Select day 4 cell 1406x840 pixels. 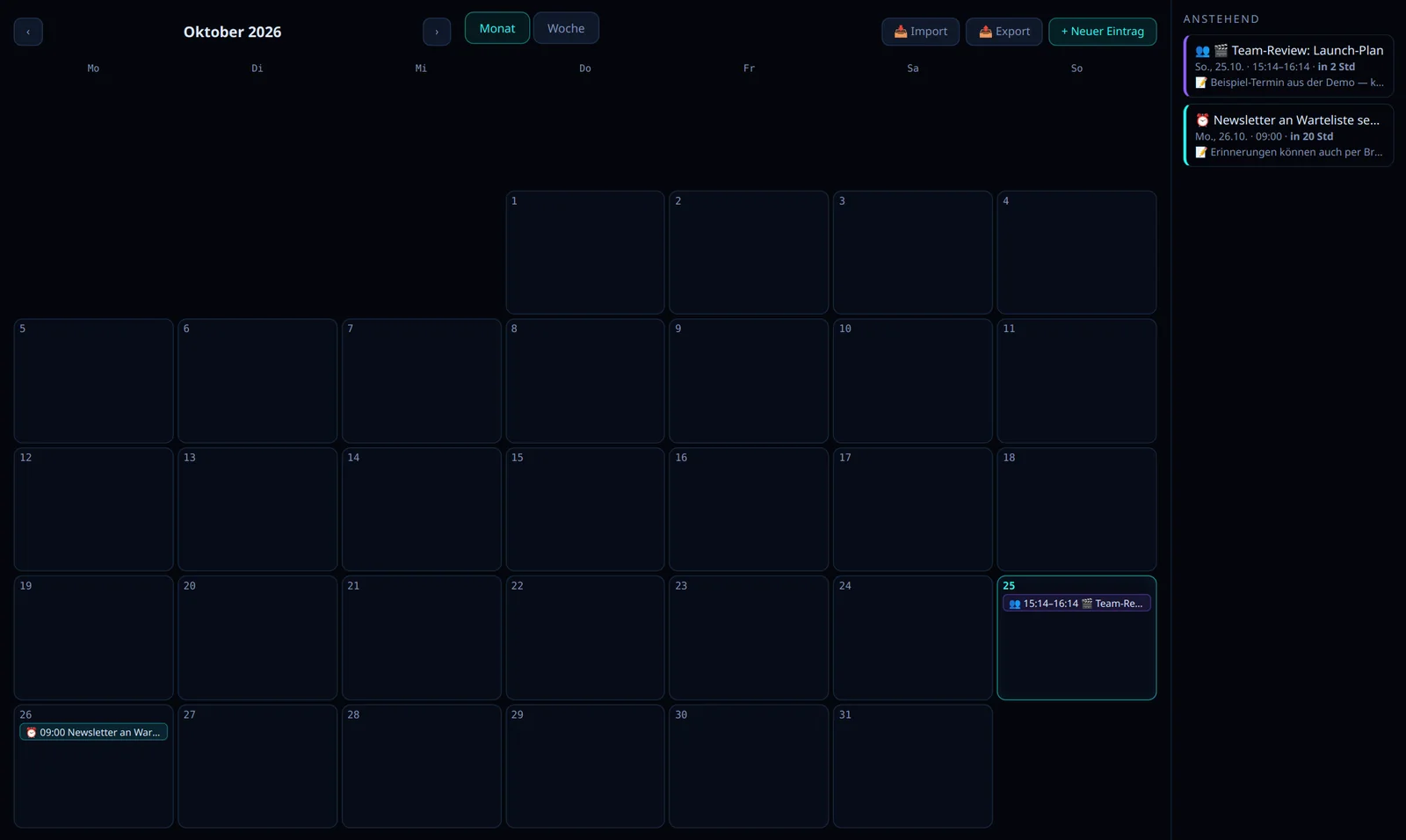click(1076, 252)
